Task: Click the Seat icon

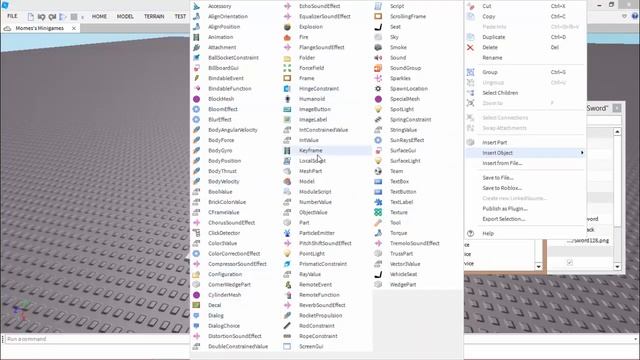Action: pyautogui.click(x=378, y=27)
